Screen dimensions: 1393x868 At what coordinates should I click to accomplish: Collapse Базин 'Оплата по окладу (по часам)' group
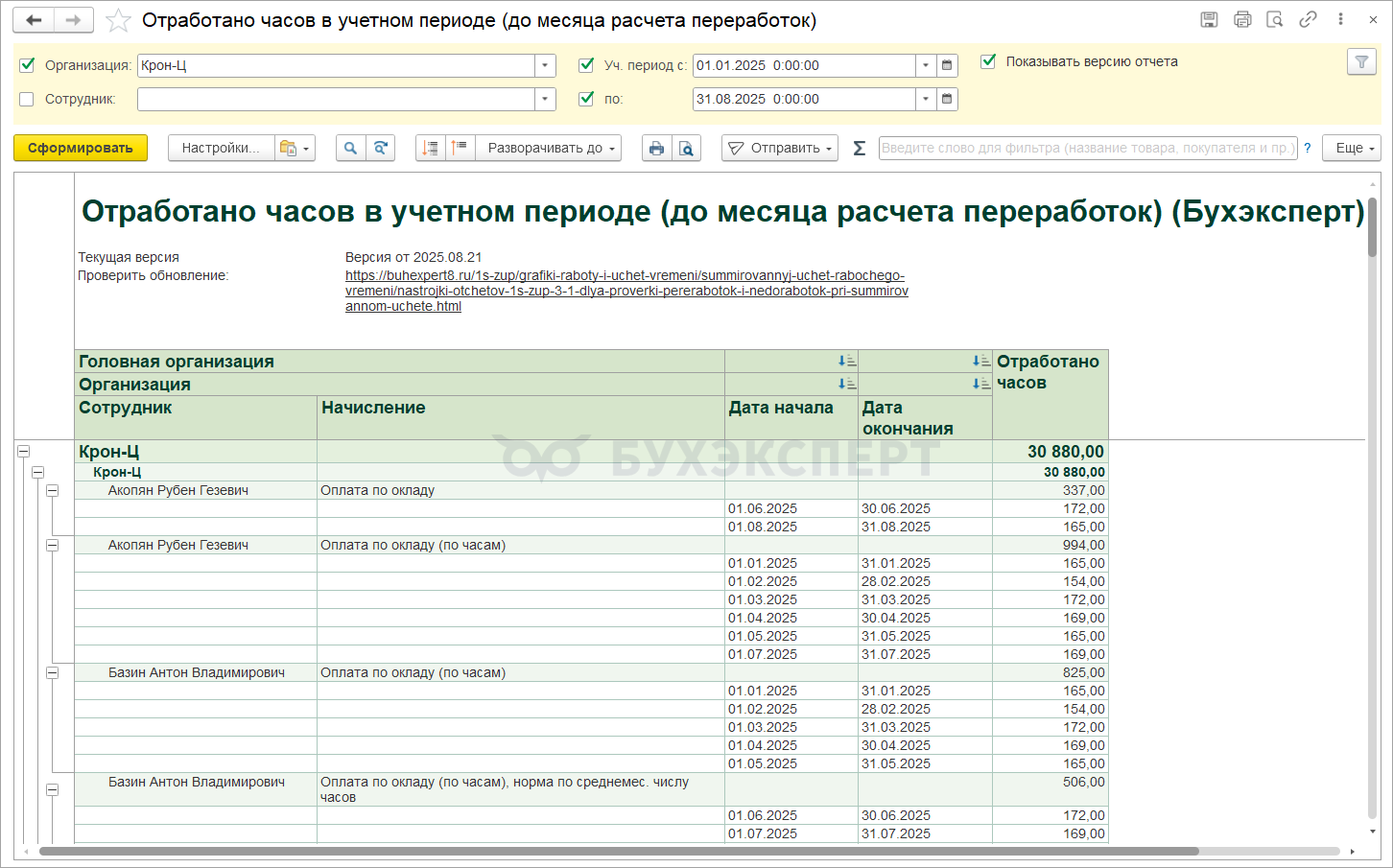click(52, 672)
